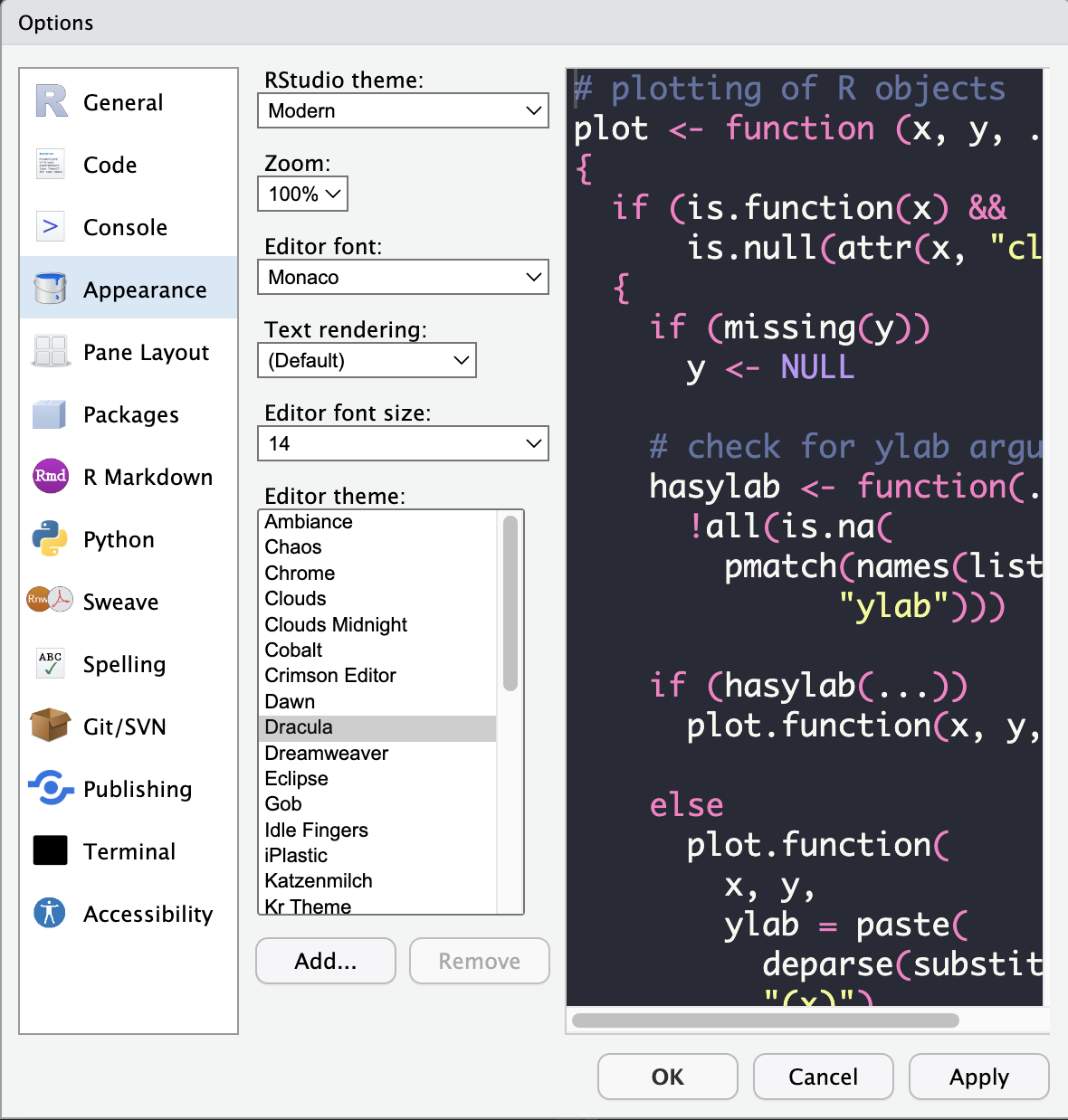Image resolution: width=1068 pixels, height=1120 pixels.
Task: Open the RStudio theme dropdown
Action: (x=403, y=110)
